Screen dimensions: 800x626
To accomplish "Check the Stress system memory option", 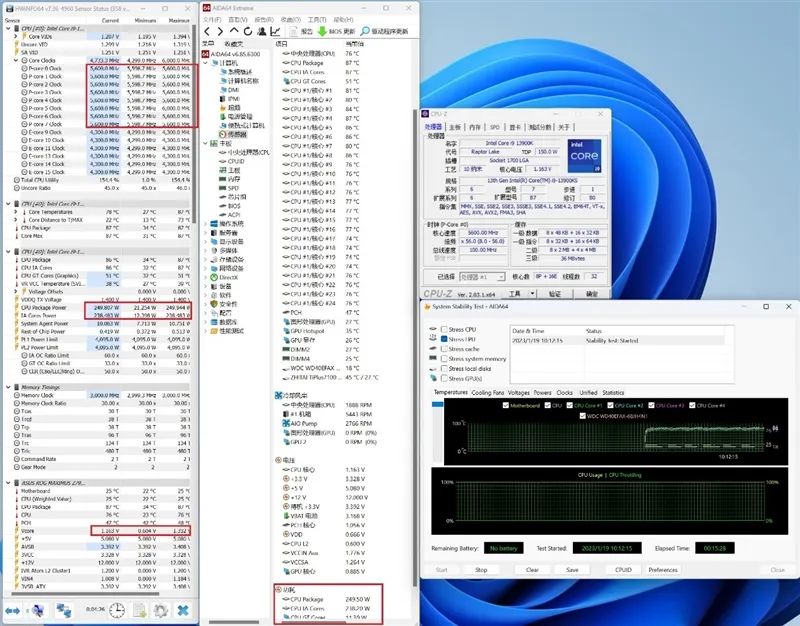I will click(x=444, y=359).
